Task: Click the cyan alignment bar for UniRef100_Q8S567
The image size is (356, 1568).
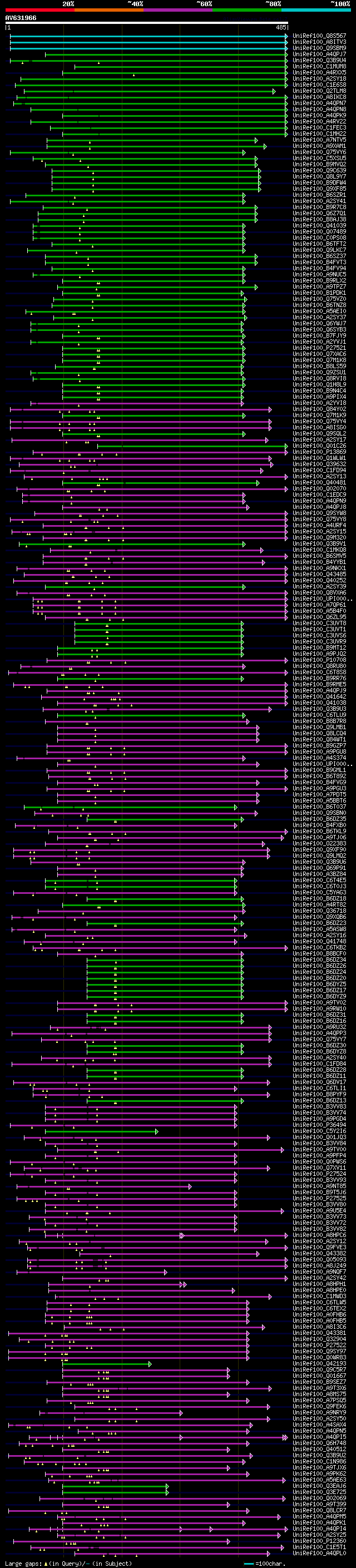Action: 149,36
